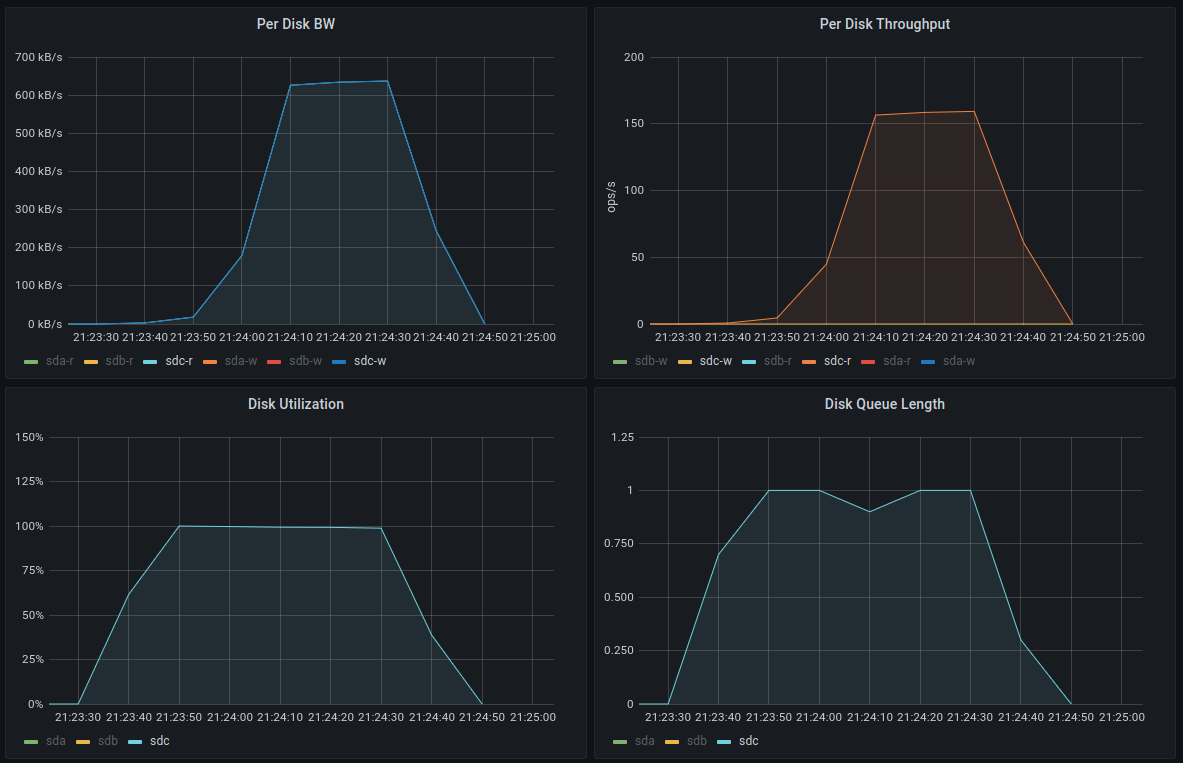Open the Disk Utilization panel title menu
This screenshot has height=763, width=1183.
click(x=295, y=404)
